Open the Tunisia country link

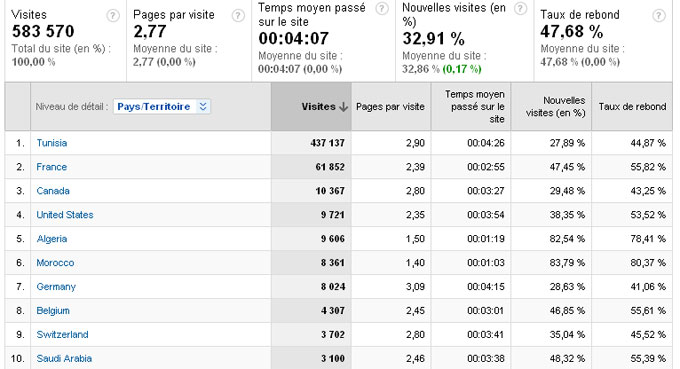52,143
